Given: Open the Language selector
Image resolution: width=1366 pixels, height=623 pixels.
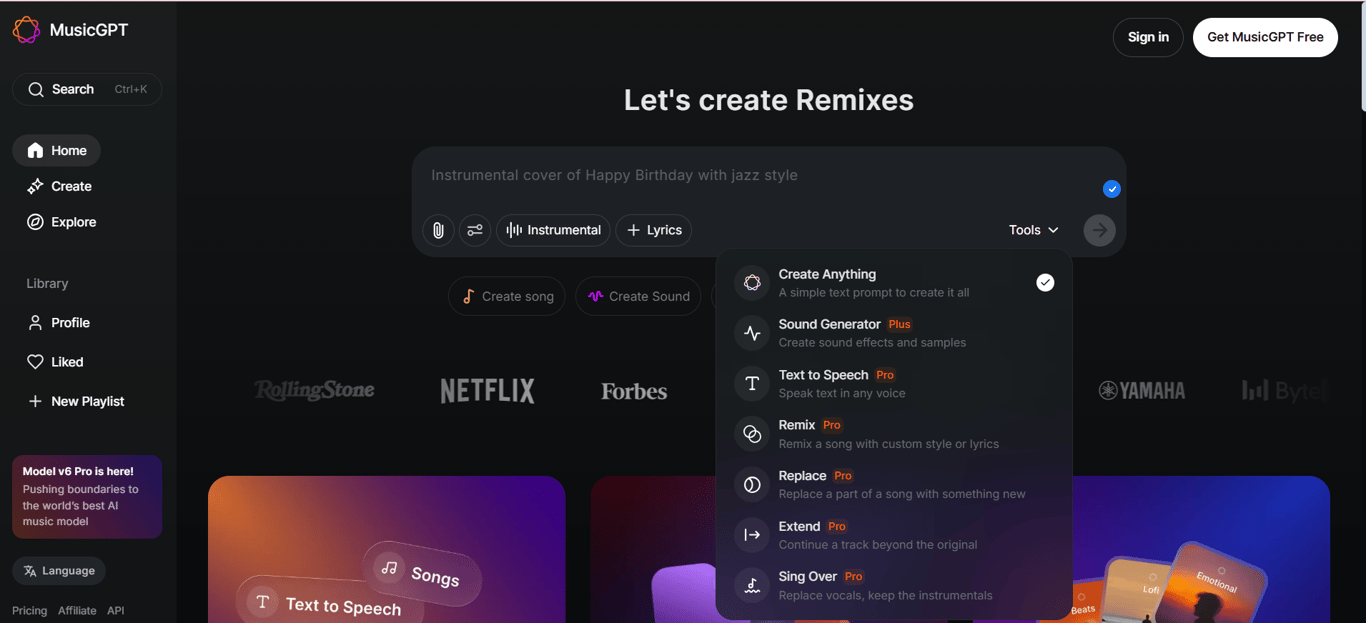Looking at the screenshot, I should 58,570.
